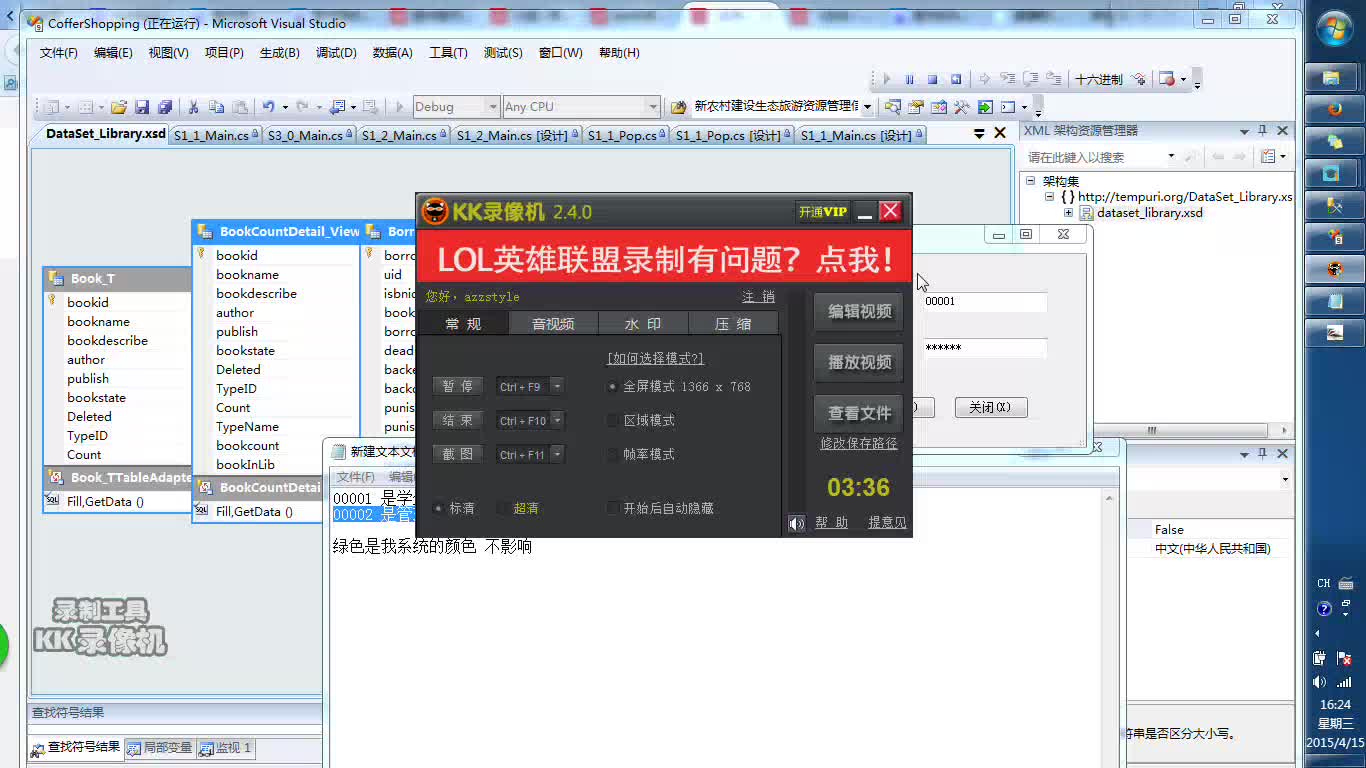Click the Find in Files folder icon
The height and width of the screenshot is (768, 1366).
679,107
